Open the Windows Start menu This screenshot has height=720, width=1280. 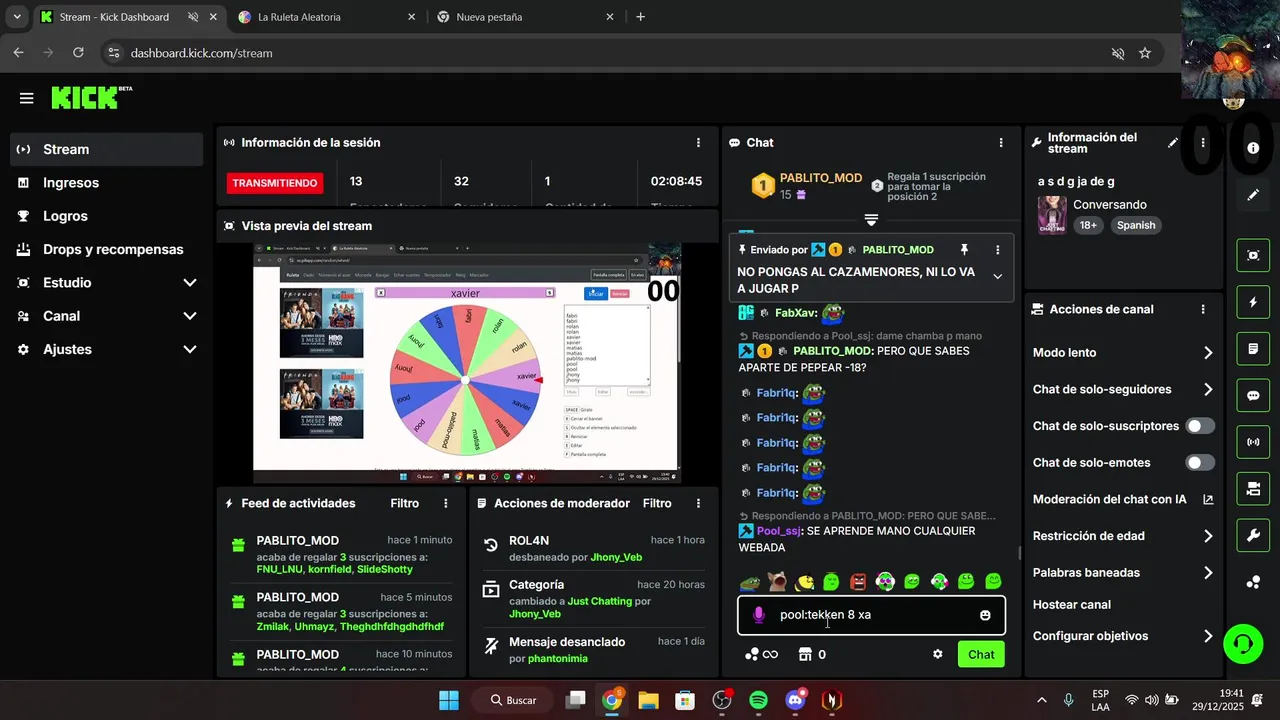point(449,700)
